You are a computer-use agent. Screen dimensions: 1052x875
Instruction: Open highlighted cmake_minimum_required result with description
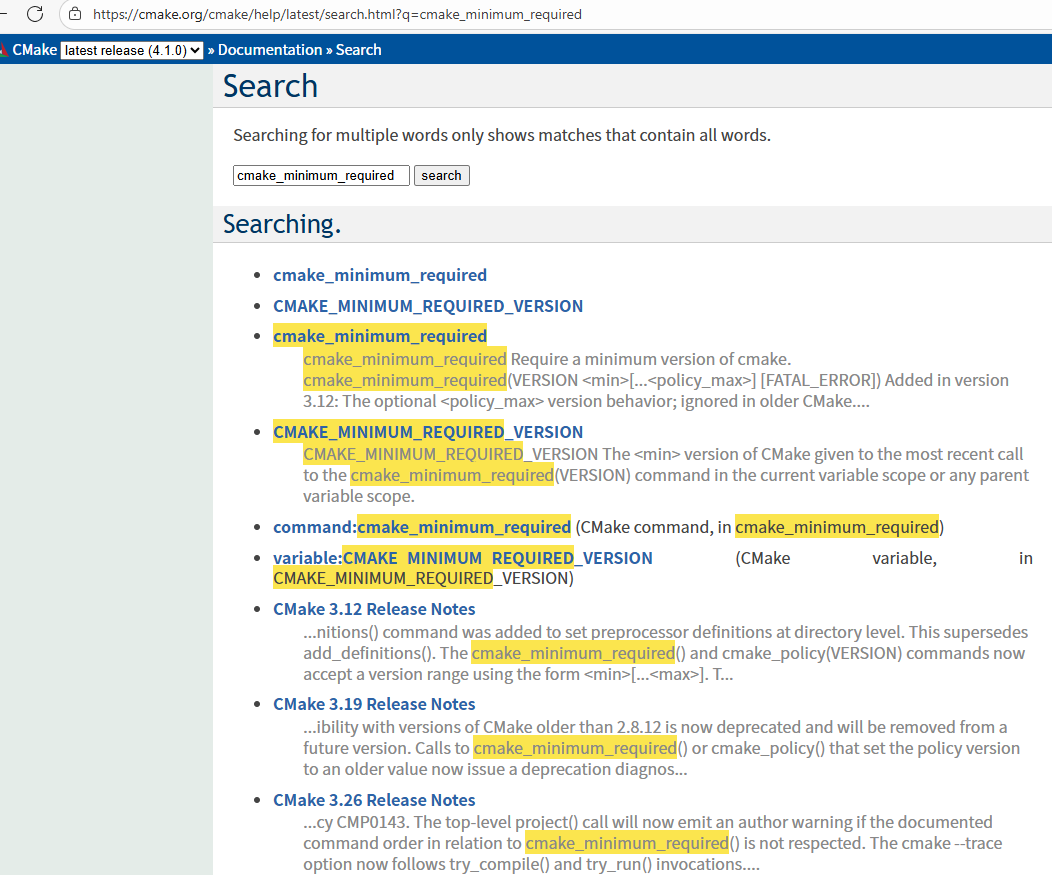click(x=380, y=336)
